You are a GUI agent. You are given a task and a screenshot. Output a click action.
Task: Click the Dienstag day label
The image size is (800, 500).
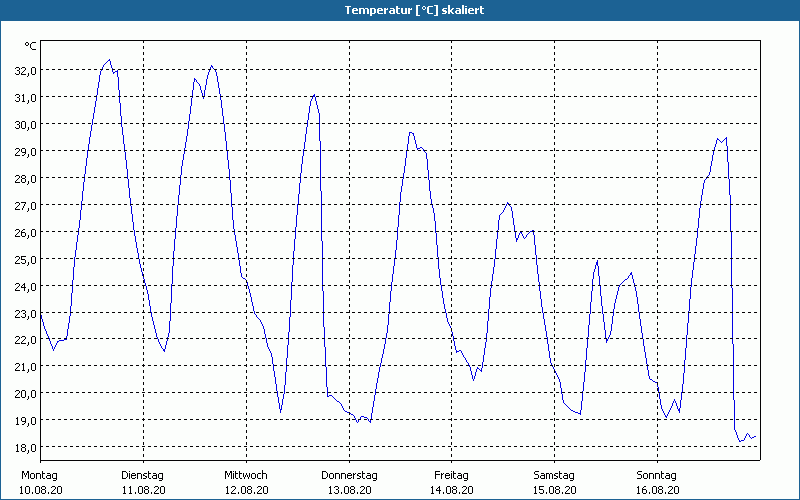click(142, 476)
